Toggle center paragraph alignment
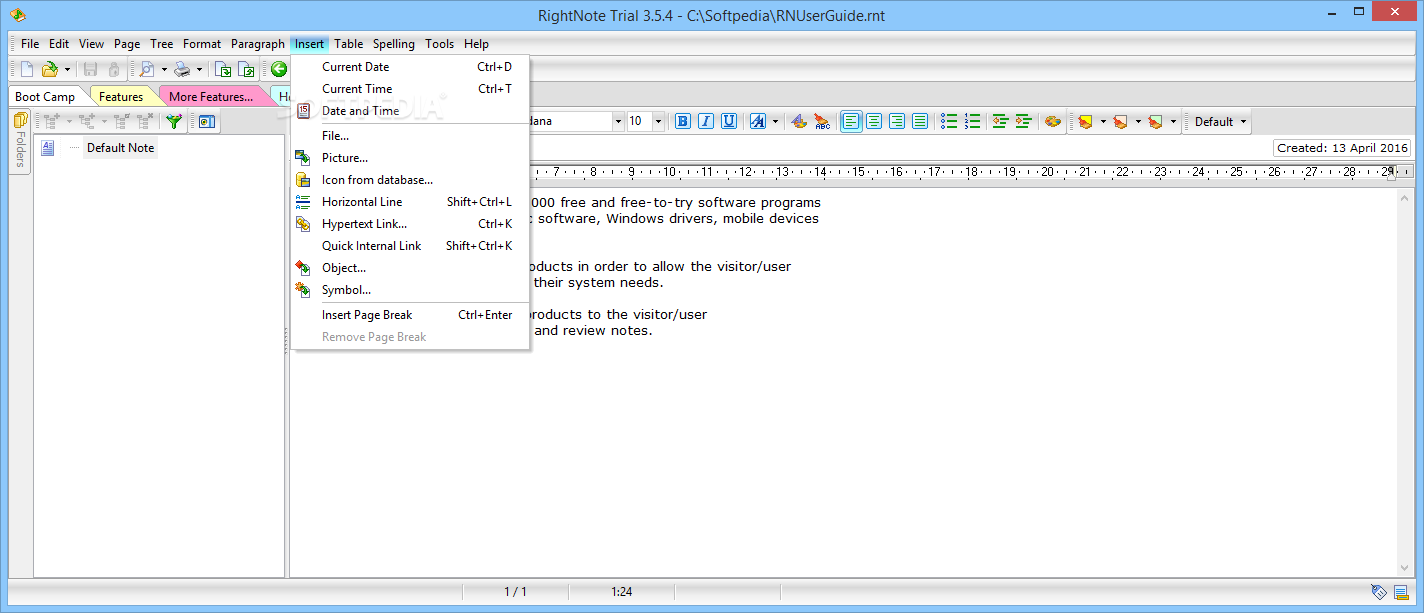 coord(874,121)
